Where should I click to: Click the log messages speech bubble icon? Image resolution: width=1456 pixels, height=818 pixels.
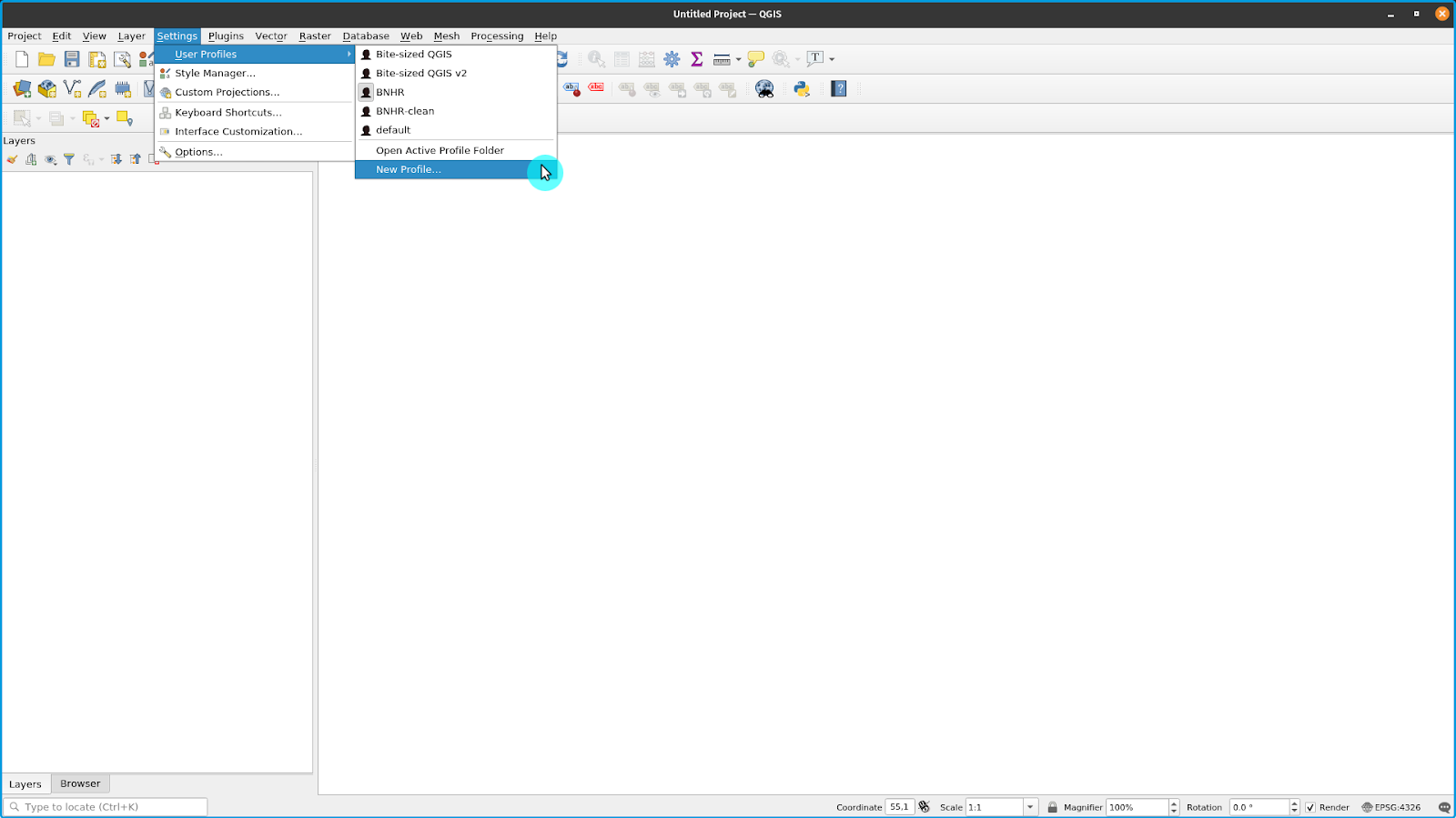(1444, 807)
